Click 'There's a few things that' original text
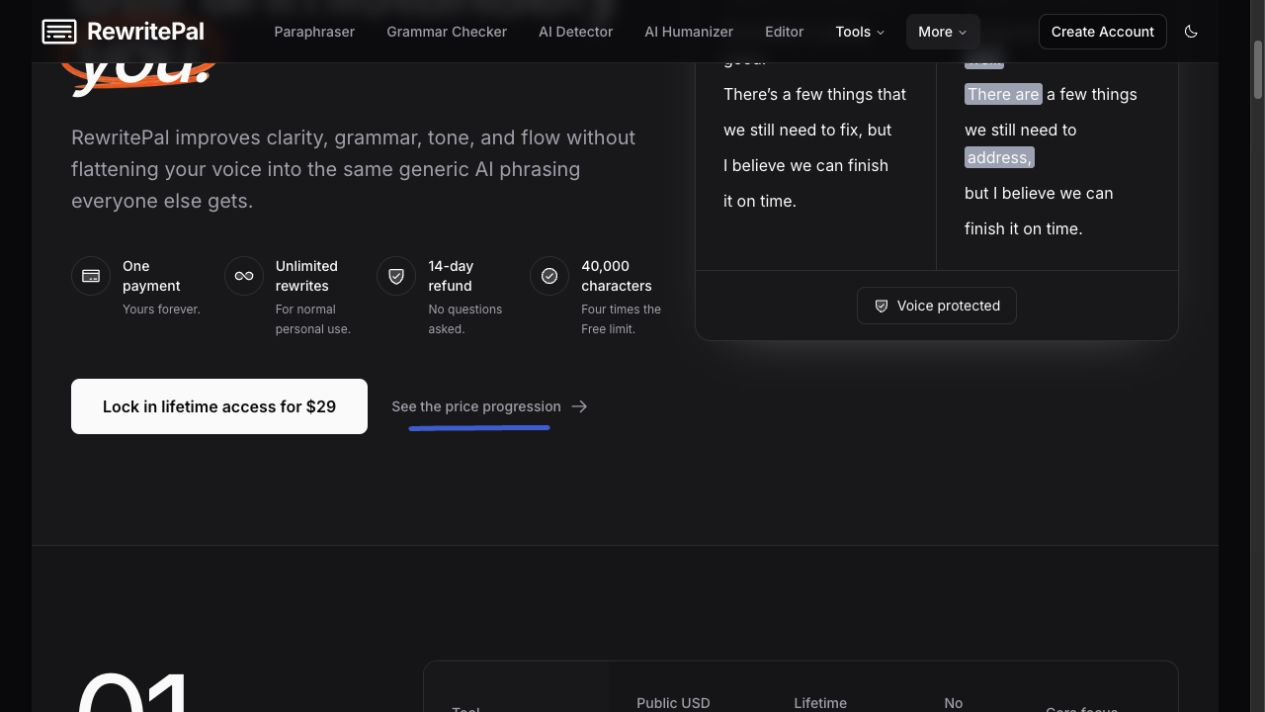This screenshot has width=1265, height=712. click(815, 94)
